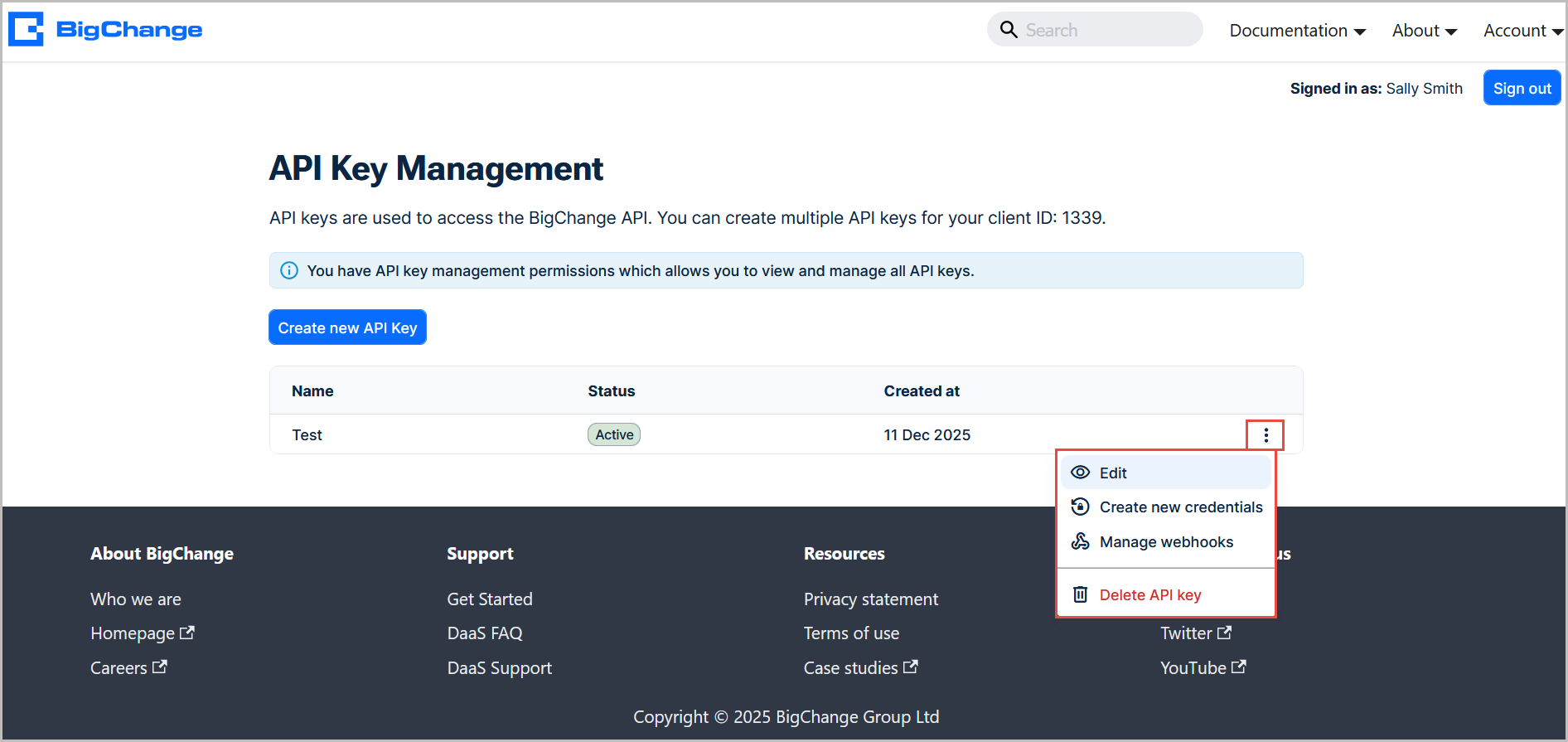Screen dimensions: 1568x742
Task: Open the Who we are link
Action: [136, 599]
